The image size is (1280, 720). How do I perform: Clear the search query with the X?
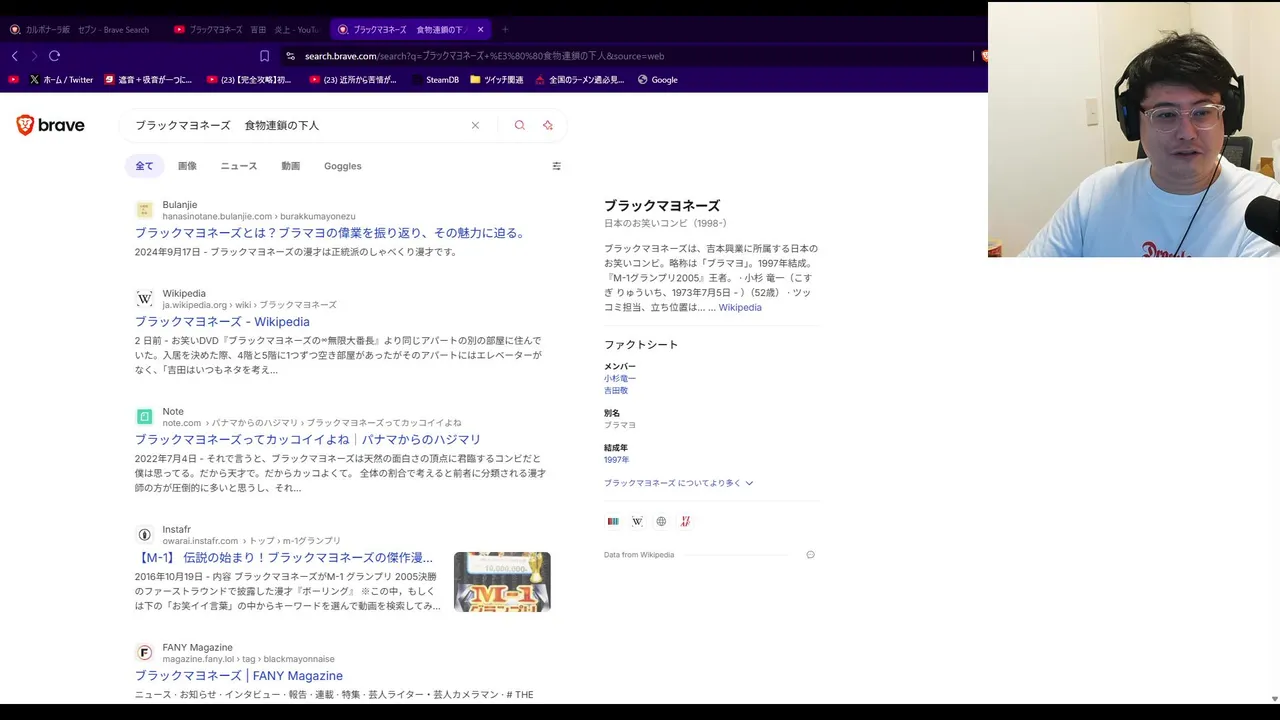point(475,125)
